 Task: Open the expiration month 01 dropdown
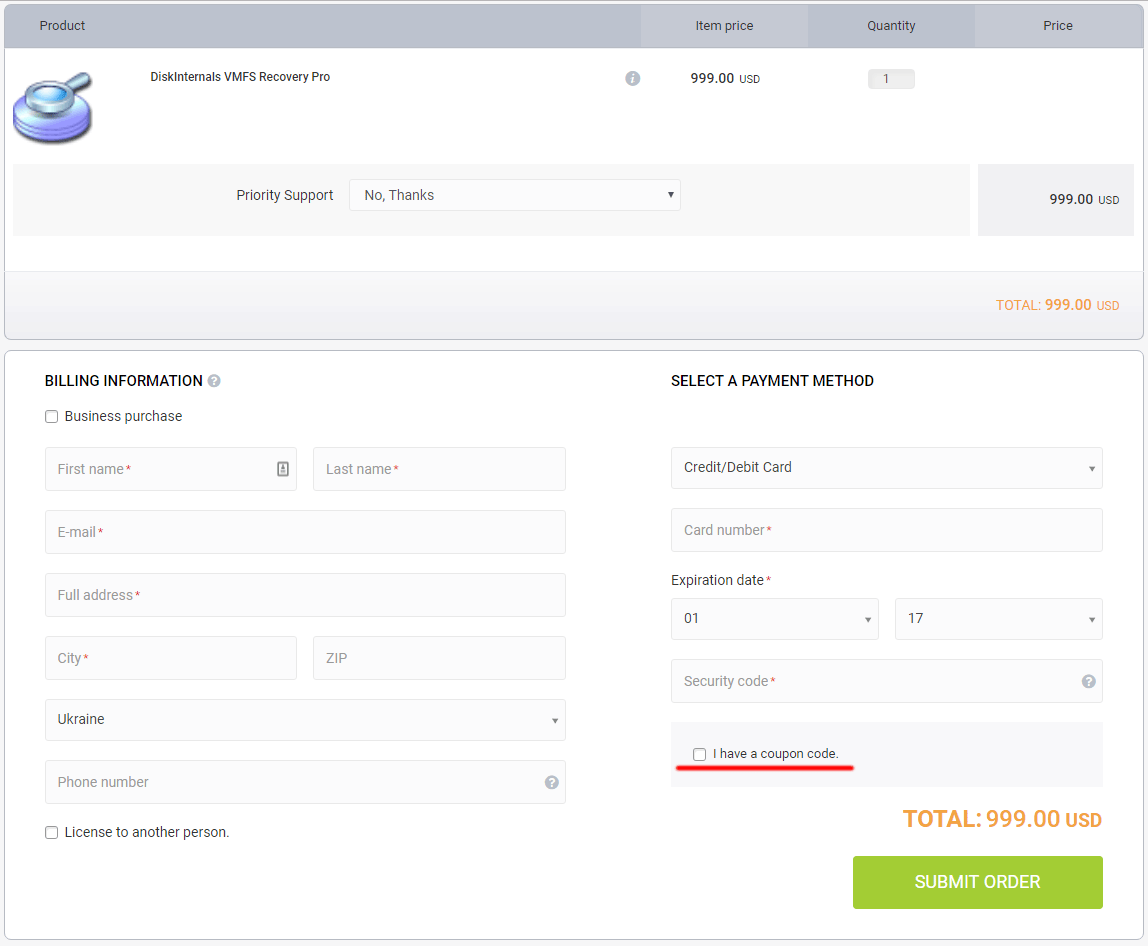click(x=775, y=619)
